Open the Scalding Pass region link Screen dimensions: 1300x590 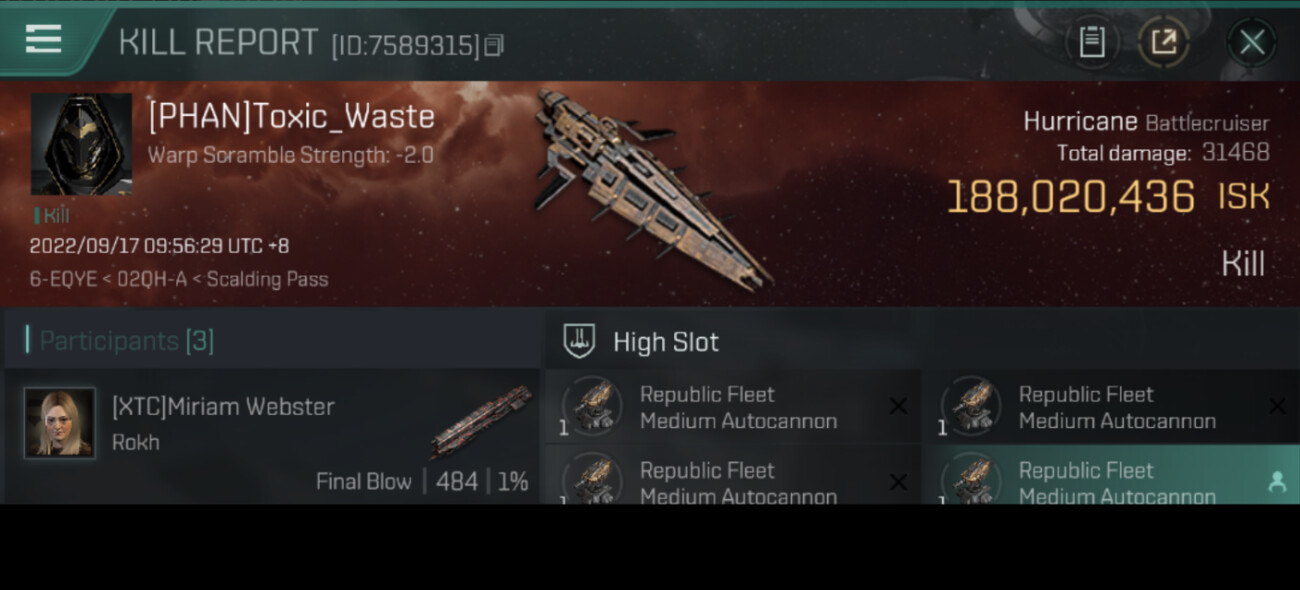pyautogui.click(x=268, y=279)
